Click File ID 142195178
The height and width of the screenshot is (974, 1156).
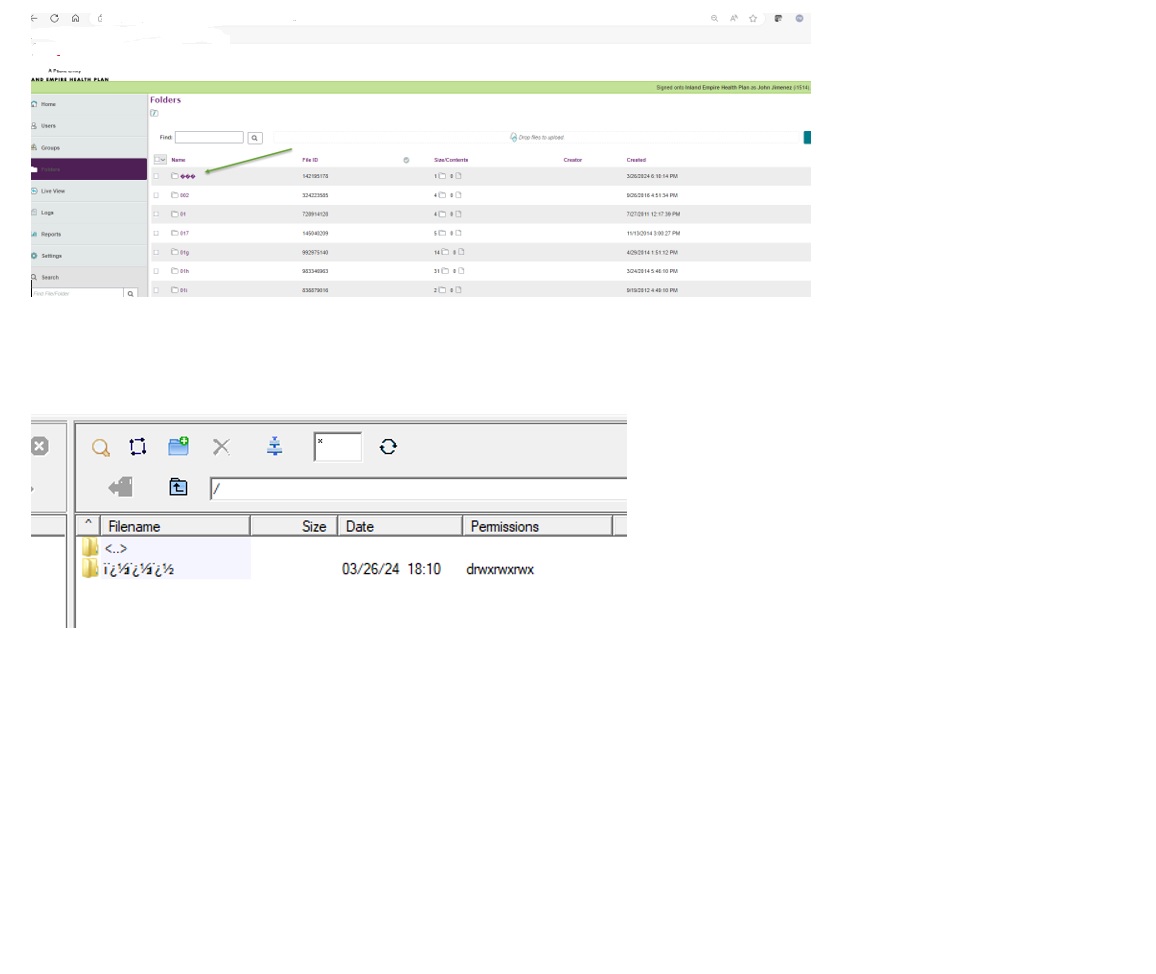point(315,176)
